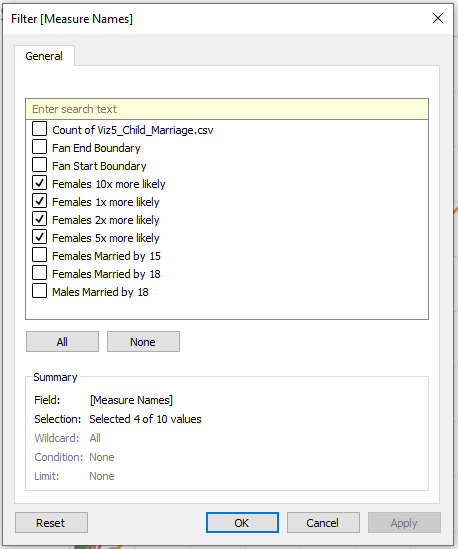Select Females Married by 18 checkbox
This screenshot has height=549, width=458.
(39, 273)
